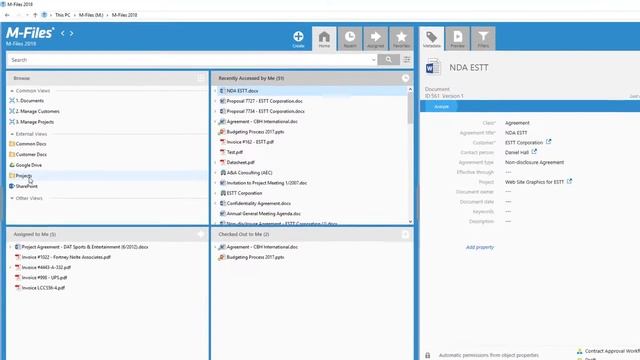Click the M-Files logo
Screen dimensions: 640x360
(x=30, y=33)
